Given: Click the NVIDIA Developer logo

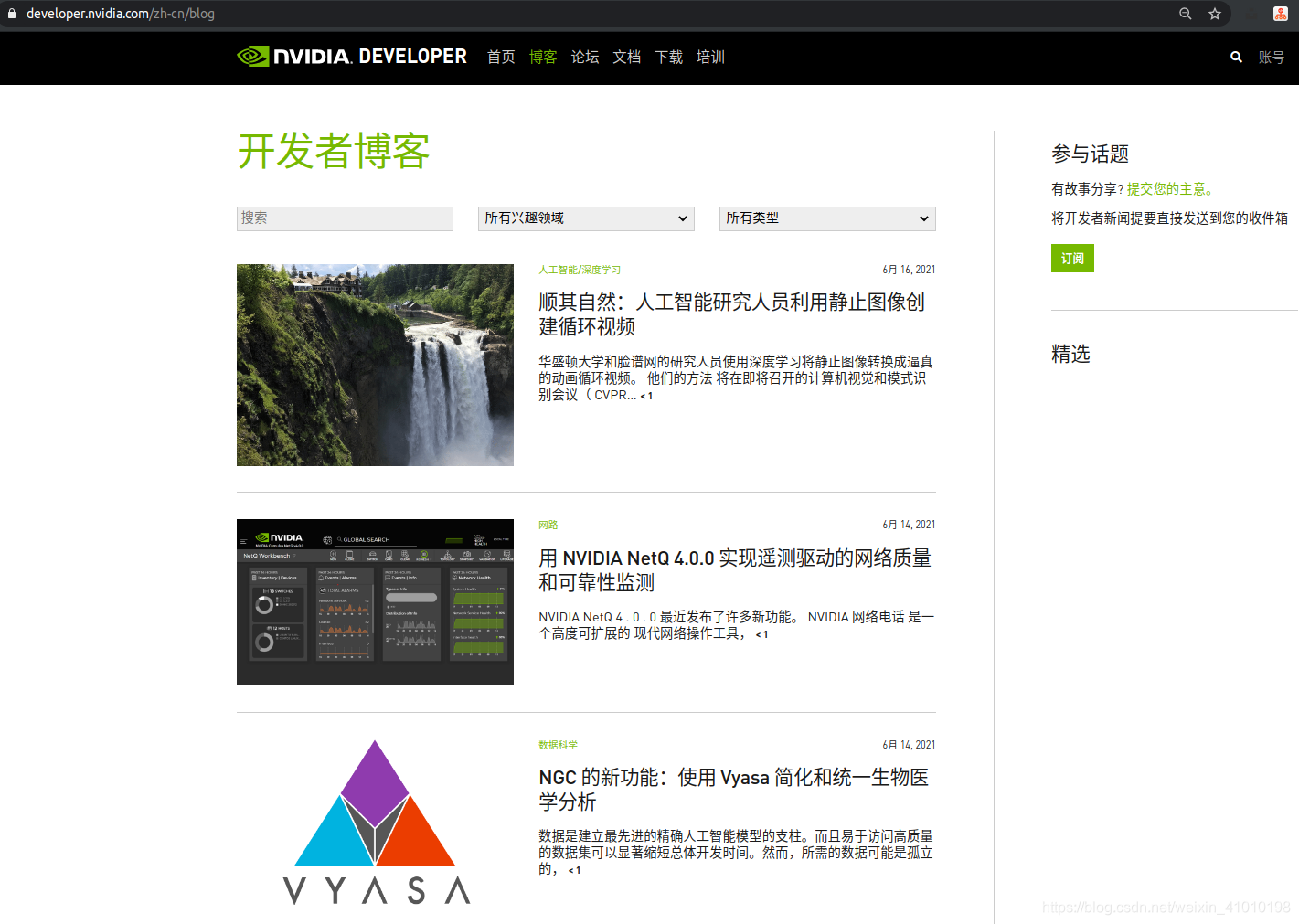Looking at the screenshot, I should click(x=352, y=57).
